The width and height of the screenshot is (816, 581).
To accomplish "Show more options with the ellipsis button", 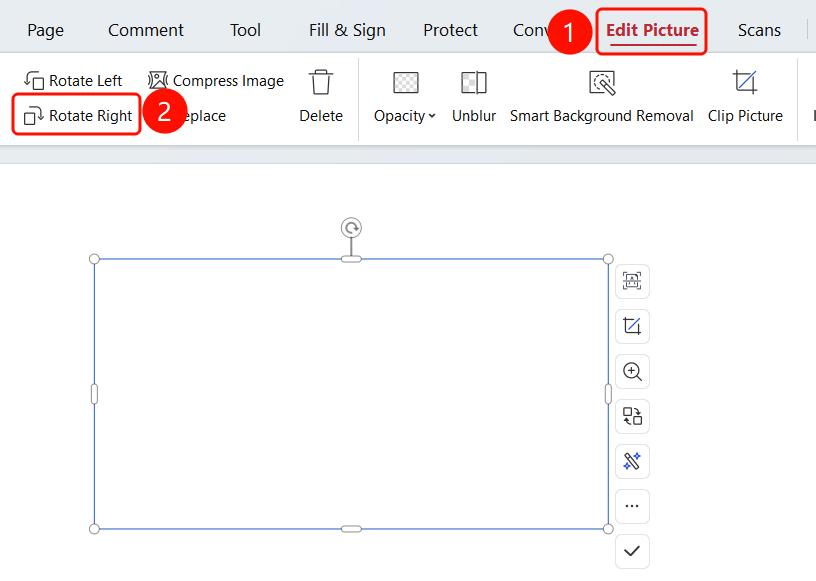I will pos(632,506).
